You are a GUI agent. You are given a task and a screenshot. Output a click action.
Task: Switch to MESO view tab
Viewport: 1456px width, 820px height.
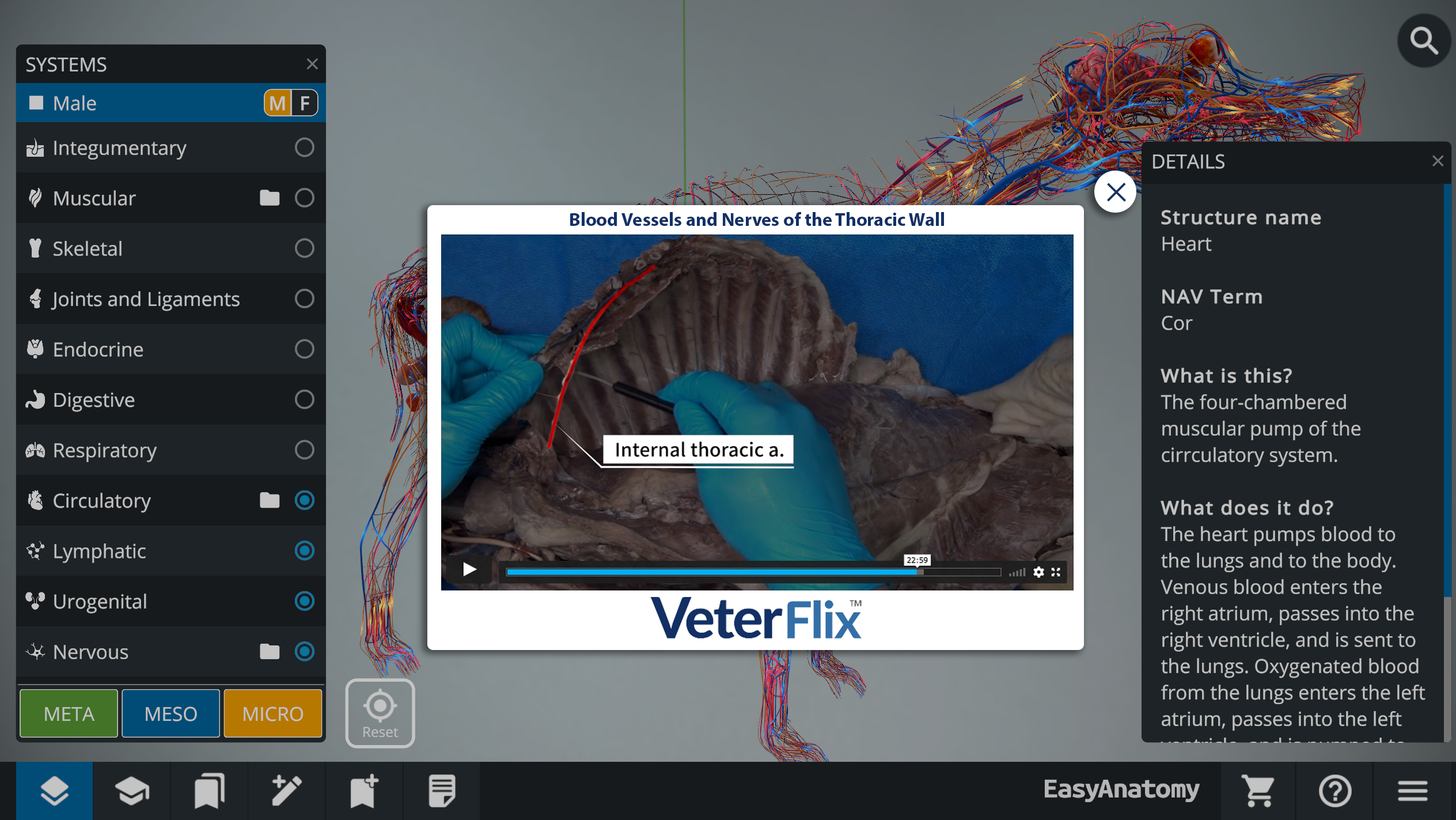(x=170, y=713)
